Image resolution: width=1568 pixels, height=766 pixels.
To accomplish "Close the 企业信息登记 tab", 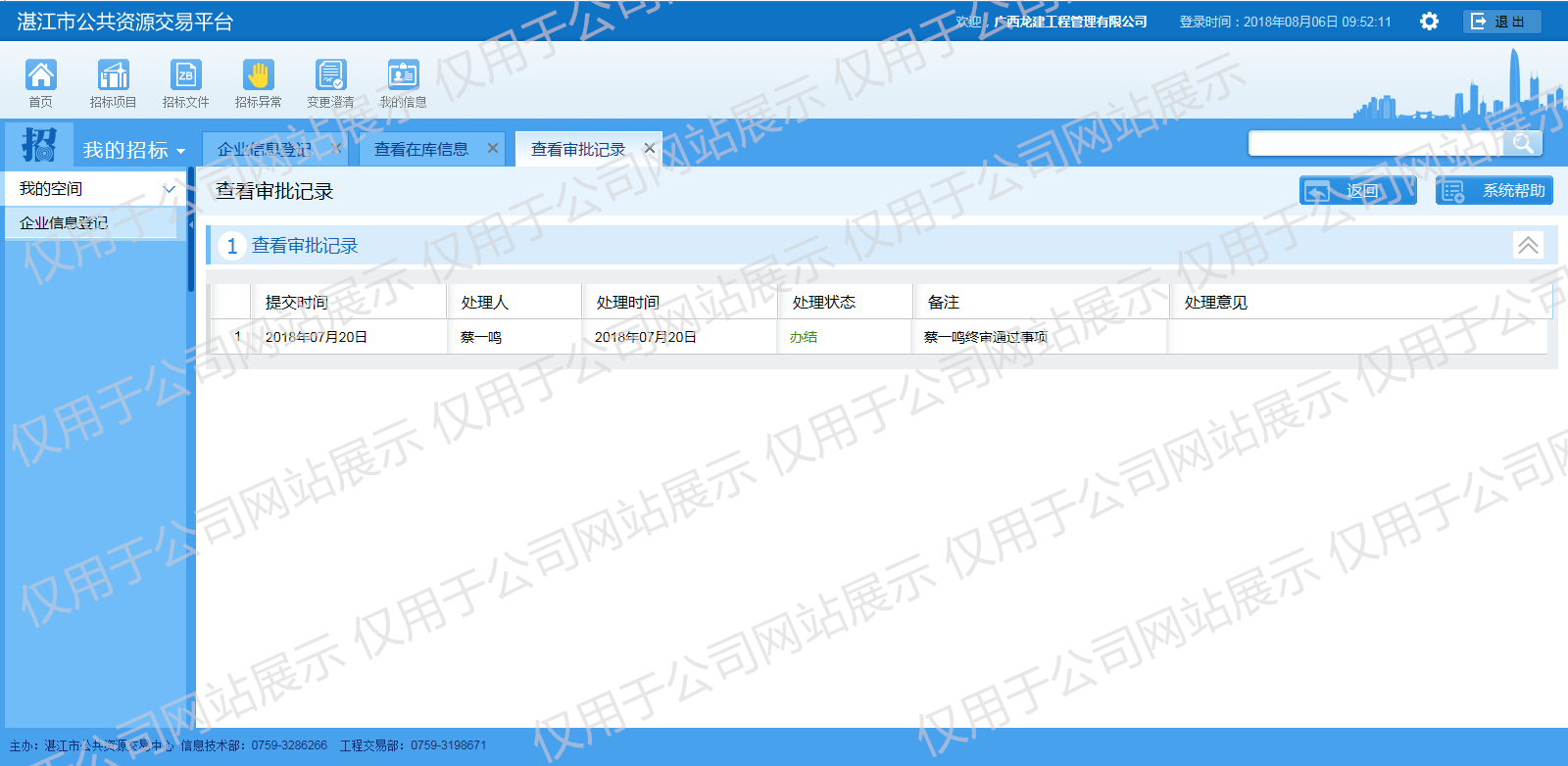I will [x=336, y=148].
